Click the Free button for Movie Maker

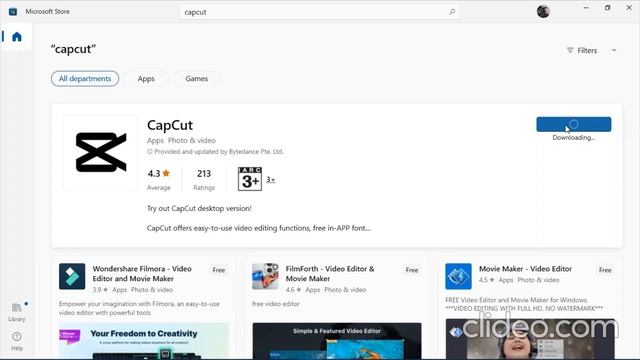605,270
